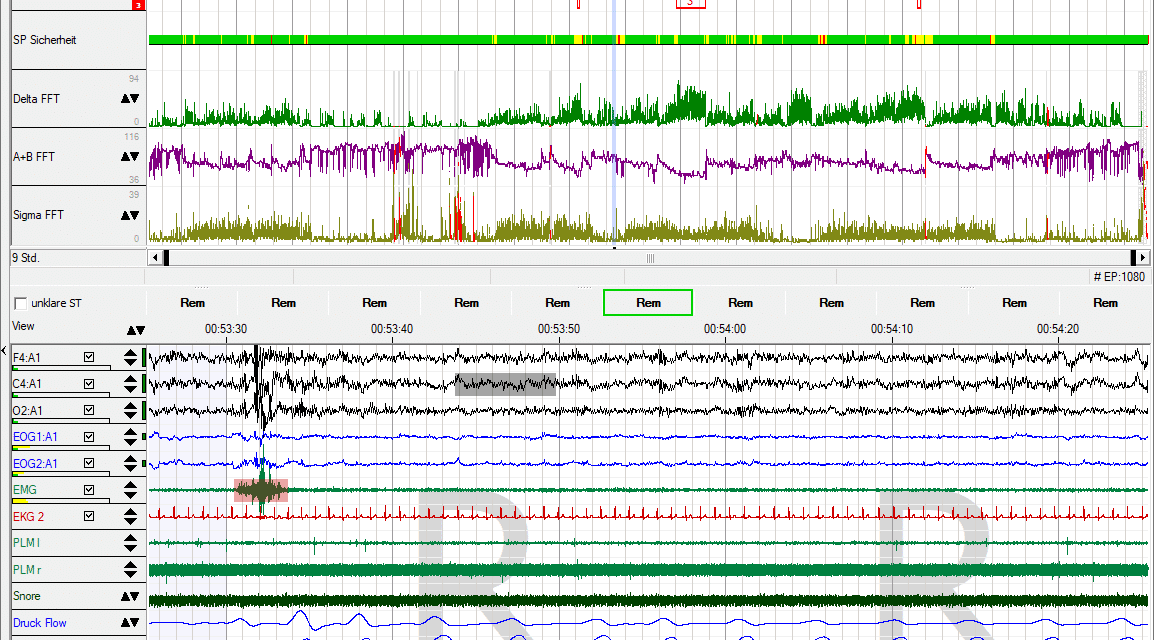Click the 00:53:30 time label
The image size is (1154, 640).
click(x=226, y=329)
